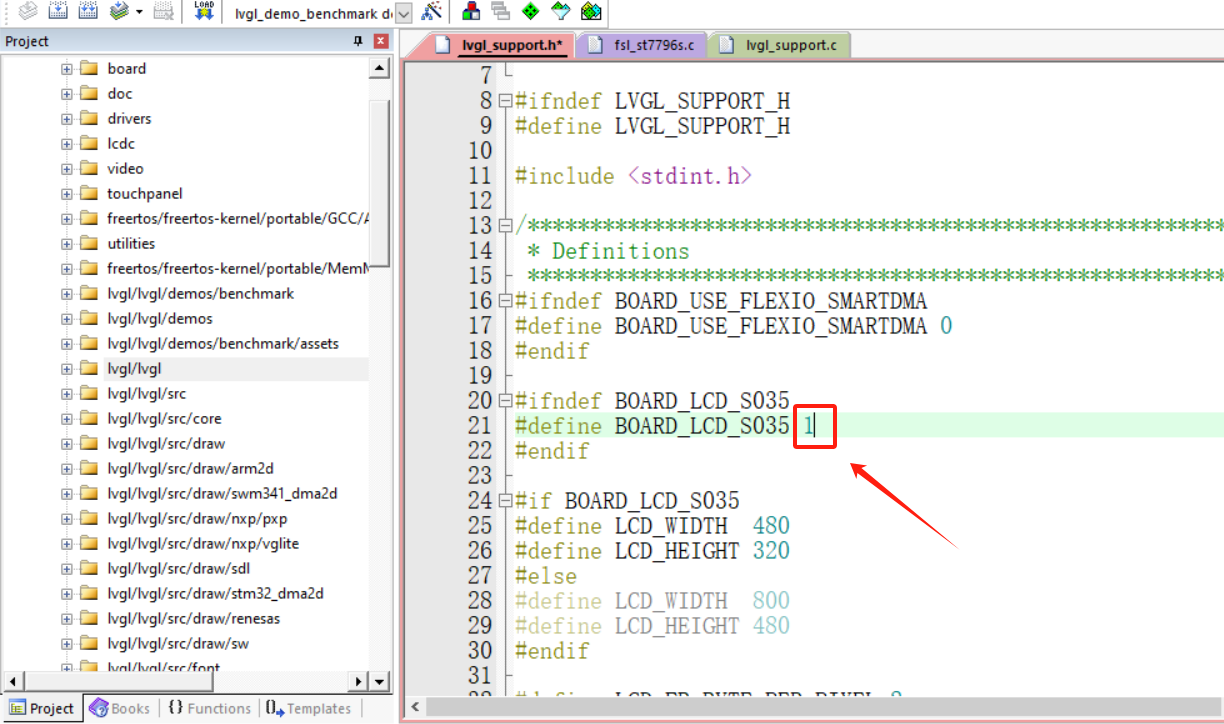Open the Pack Installer icon
The image size is (1224, 724).
click(x=591, y=12)
